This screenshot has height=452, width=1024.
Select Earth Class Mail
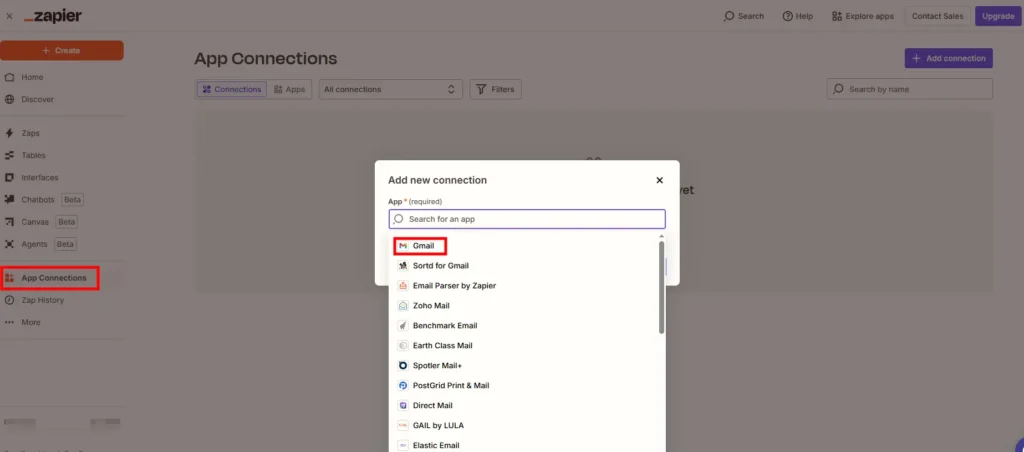coord(522,346)
